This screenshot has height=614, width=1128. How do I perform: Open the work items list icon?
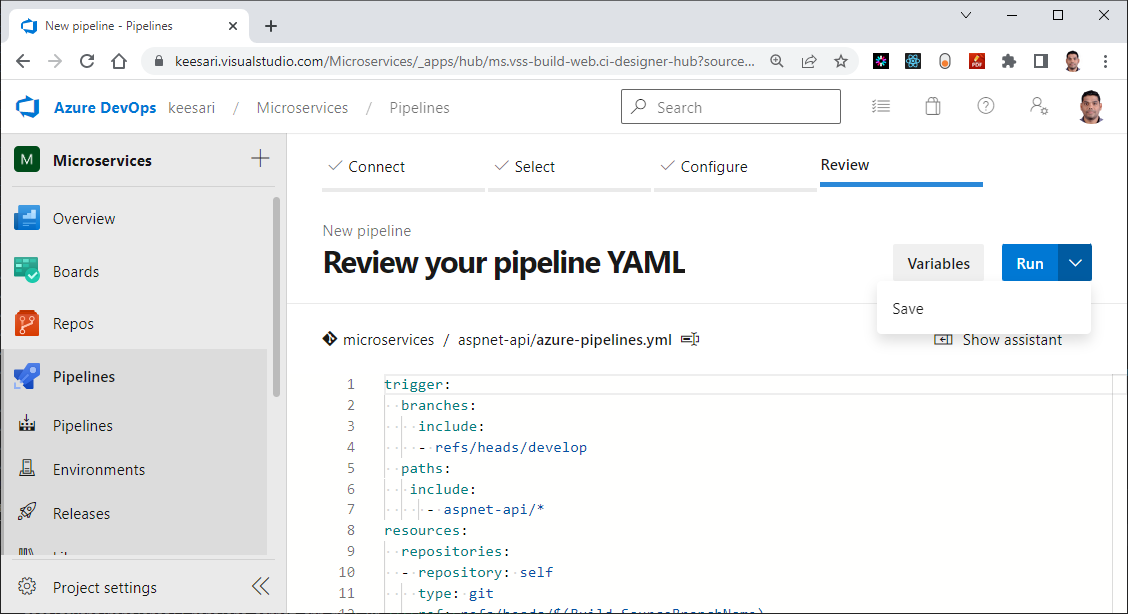(881, 106)
